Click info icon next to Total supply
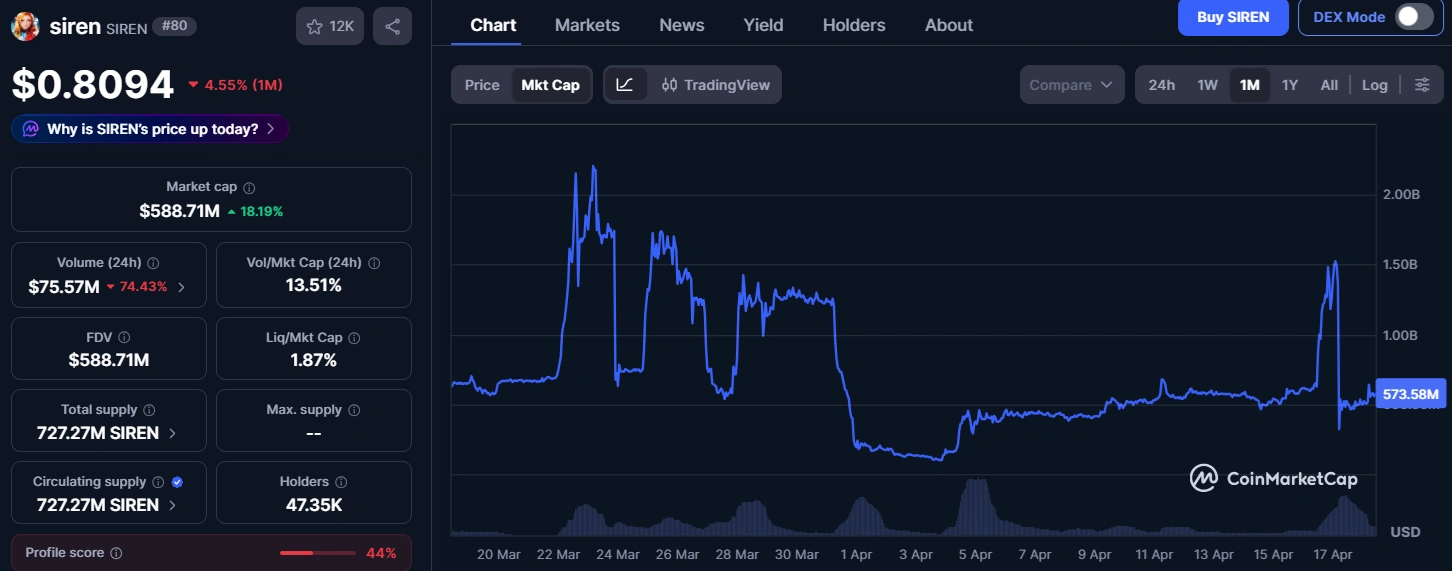Screen dimensions: 1452x571 click(x=149, y=410)
